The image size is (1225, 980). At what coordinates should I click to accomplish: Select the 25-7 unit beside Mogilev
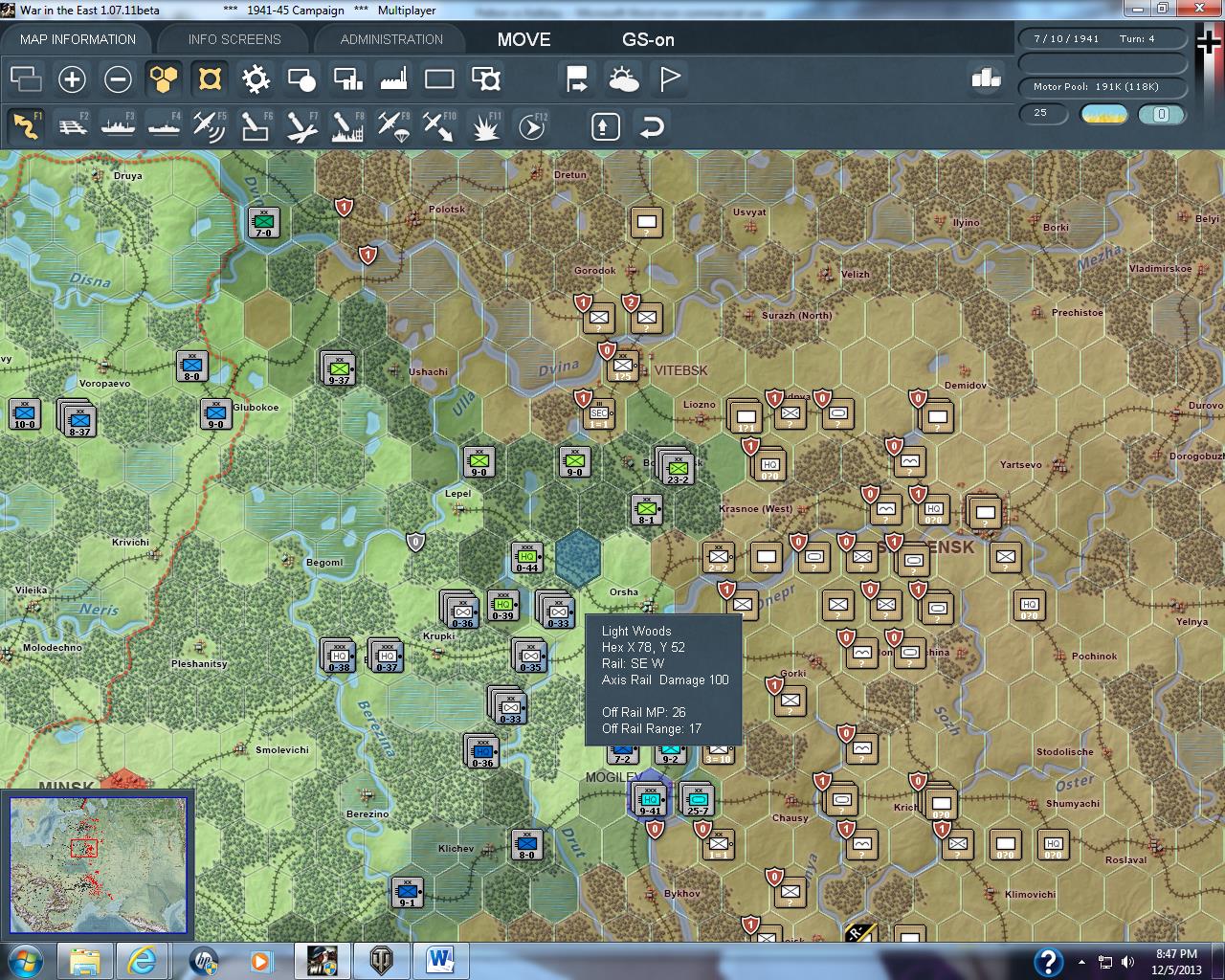pyautogui.click(x=698, y=800)
